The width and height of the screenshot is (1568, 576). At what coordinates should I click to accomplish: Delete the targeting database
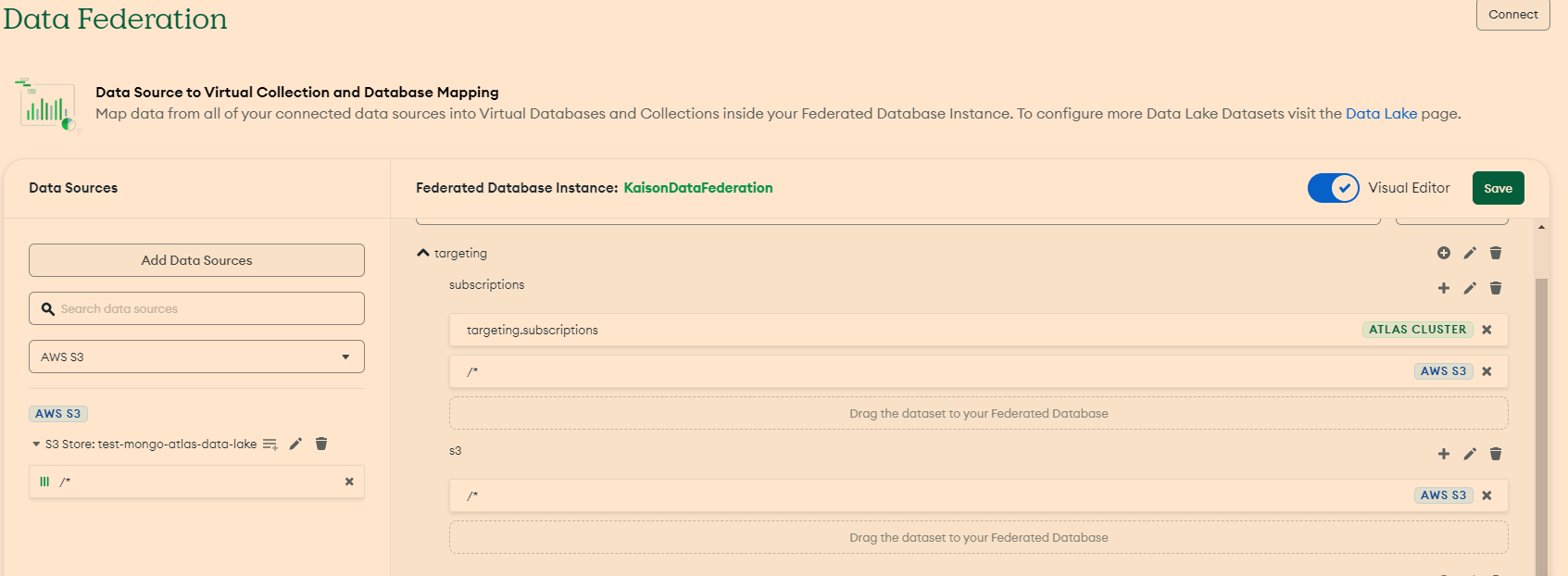click(x=1496, y=253)
